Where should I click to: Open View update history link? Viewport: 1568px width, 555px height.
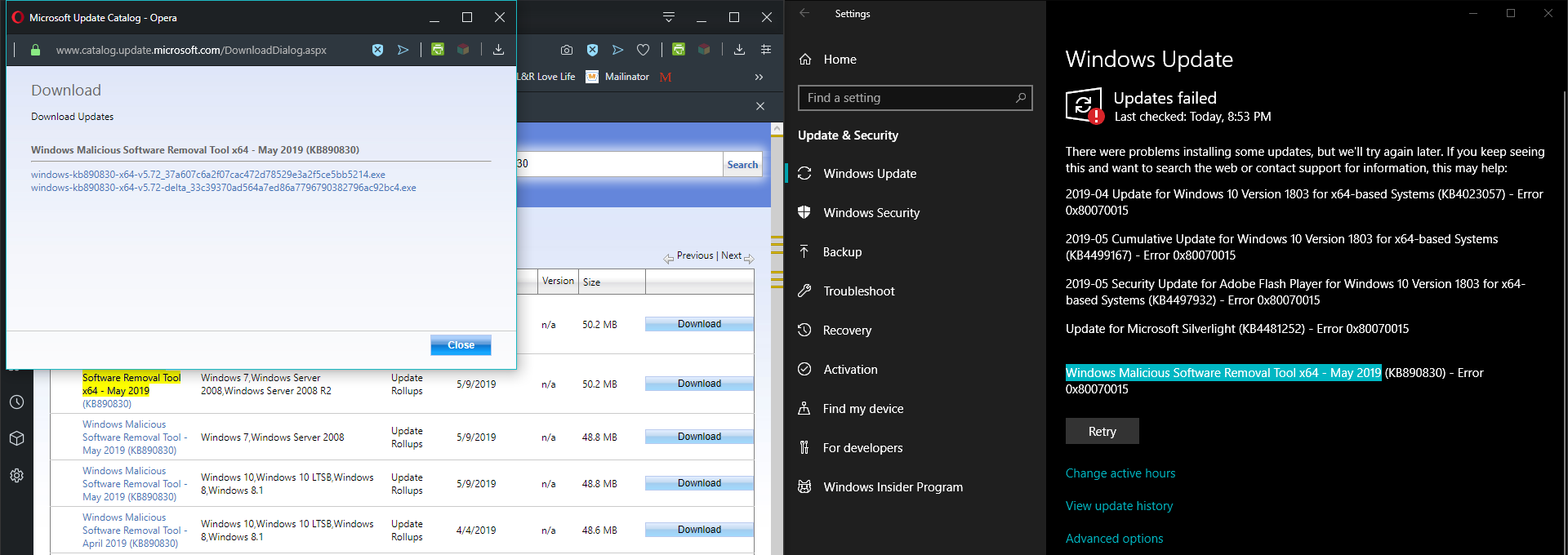(x=1119, y=506)
